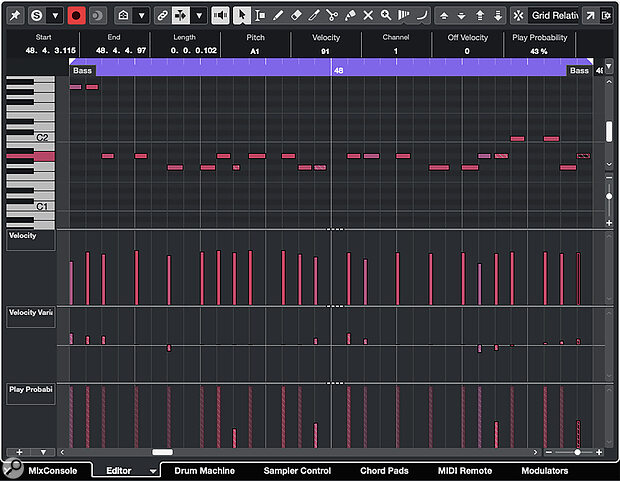Switch to the Sampler Control tab
This screenshot has height=481, width=620.
[x=297, y=471]
